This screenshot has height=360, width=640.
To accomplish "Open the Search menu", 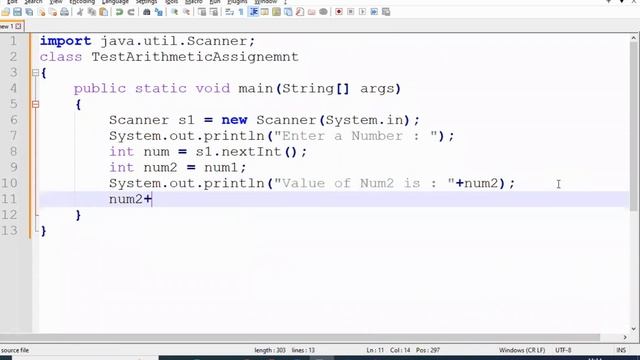I will (x=33, y=2).
